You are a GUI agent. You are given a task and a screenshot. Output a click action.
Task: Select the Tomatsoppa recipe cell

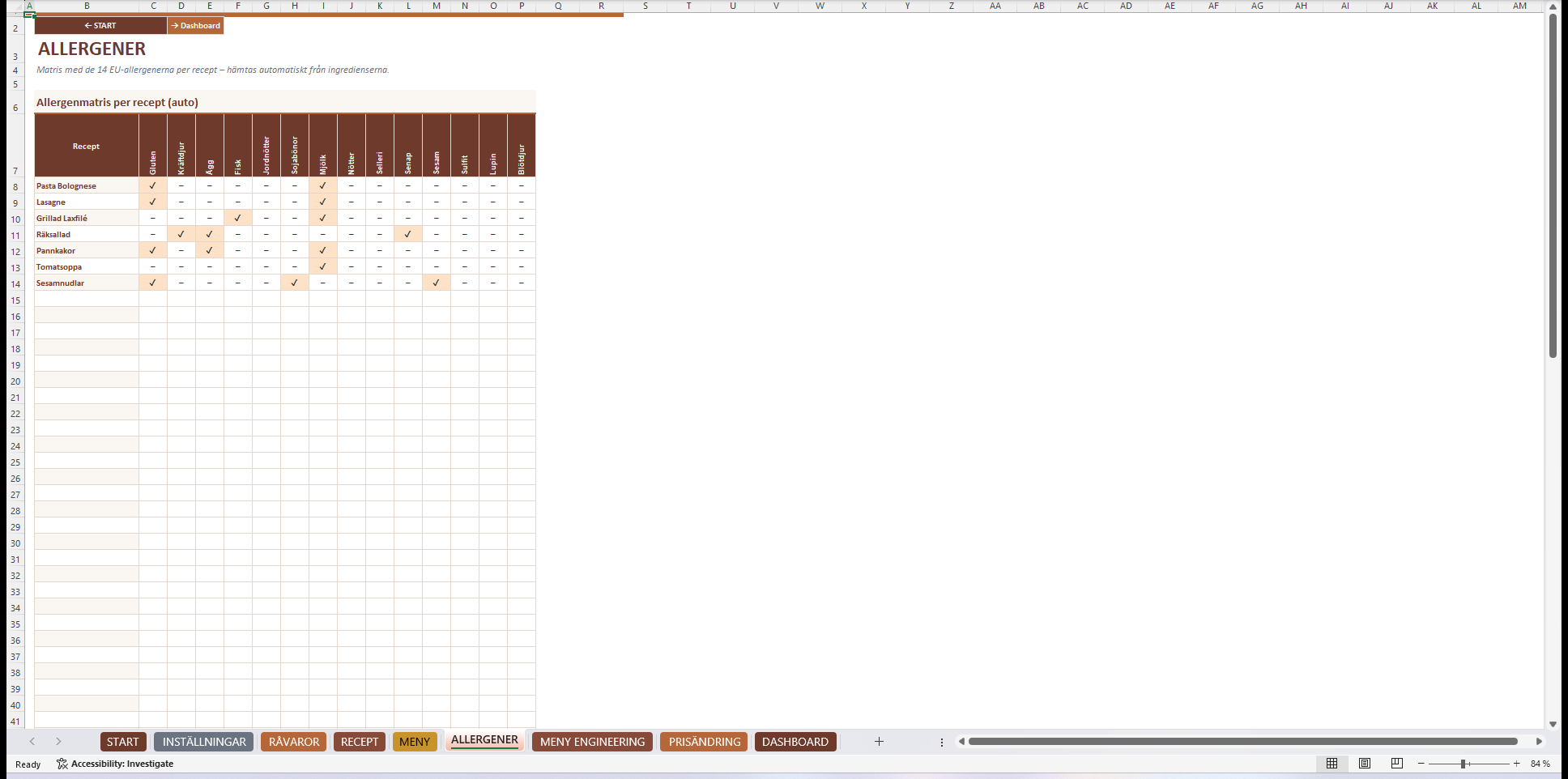[x=87, y=266]
